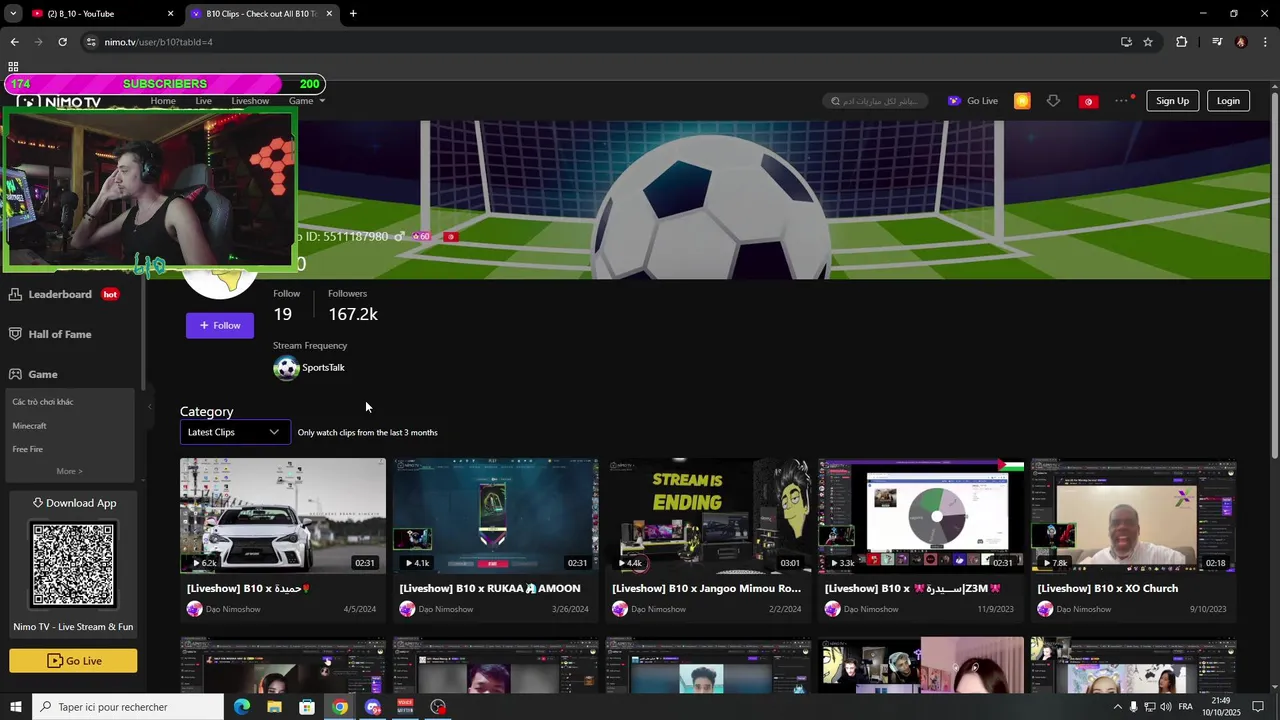Play the B10 x XO Church clip

point(1134,515)
